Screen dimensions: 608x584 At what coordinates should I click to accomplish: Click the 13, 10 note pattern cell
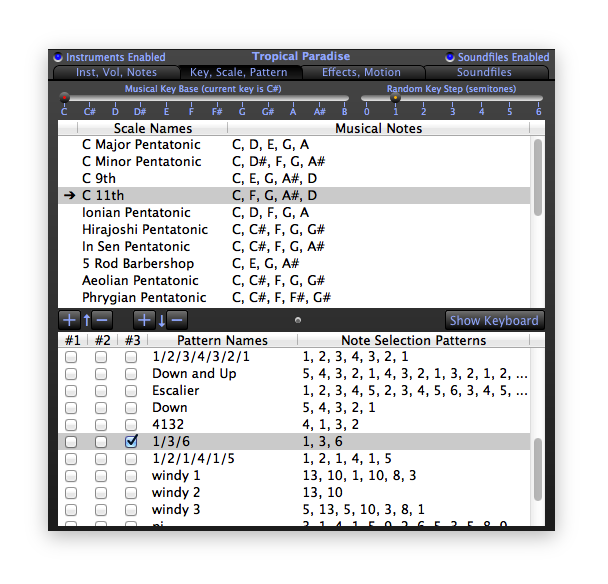(x=323, y=492)
